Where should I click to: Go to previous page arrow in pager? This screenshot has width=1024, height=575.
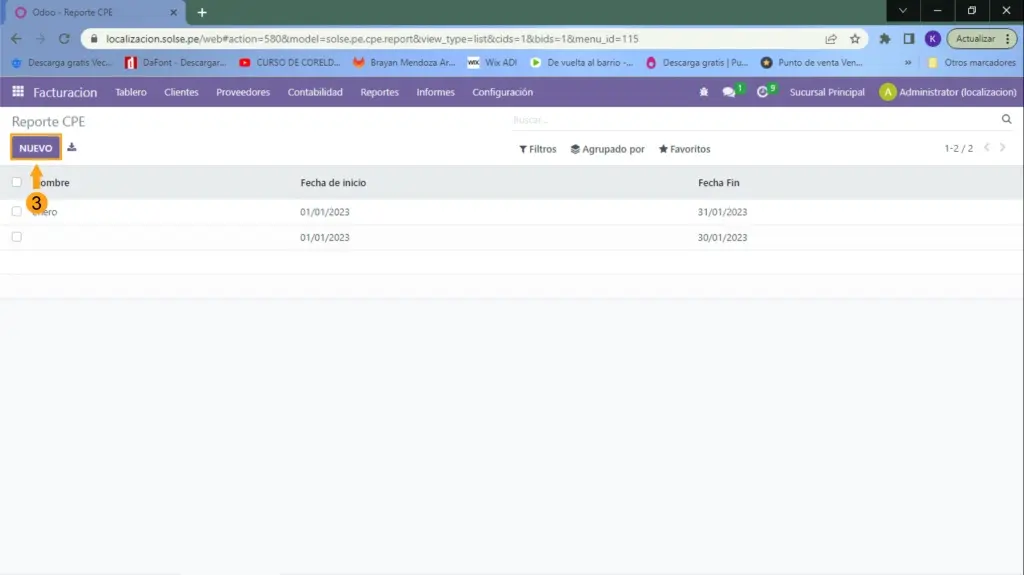pos(986,148)
